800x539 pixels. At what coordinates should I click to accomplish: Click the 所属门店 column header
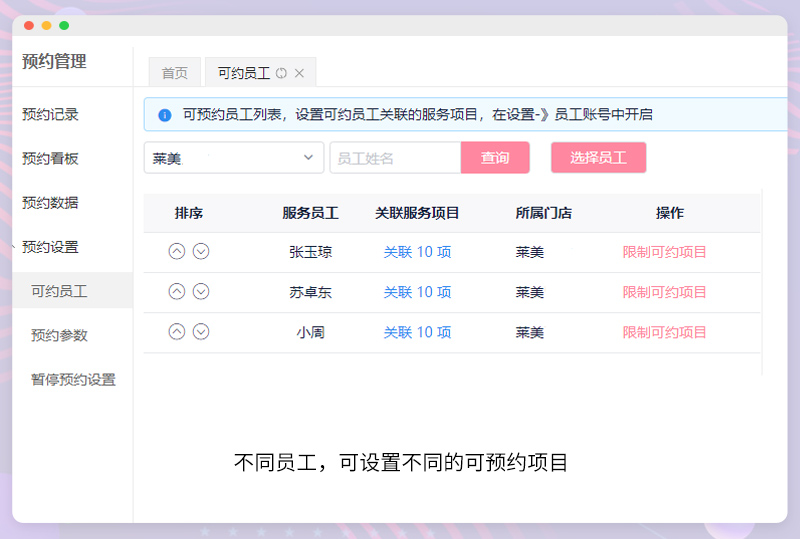click(543, 213)
